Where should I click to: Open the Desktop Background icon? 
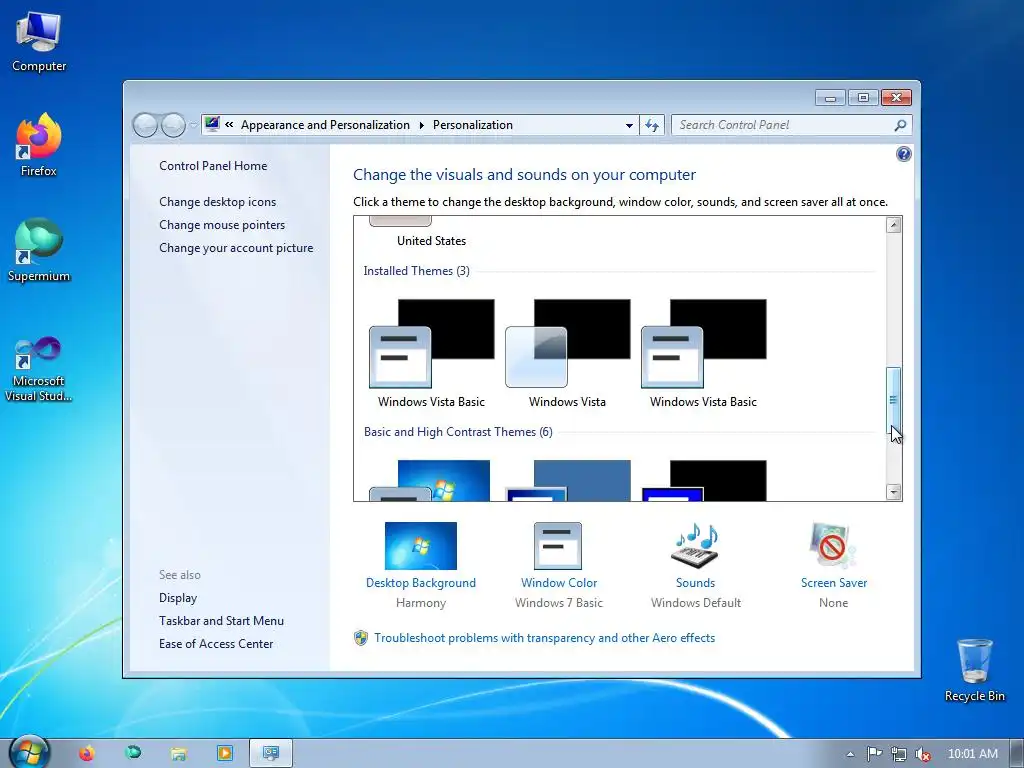click(421, 546)
